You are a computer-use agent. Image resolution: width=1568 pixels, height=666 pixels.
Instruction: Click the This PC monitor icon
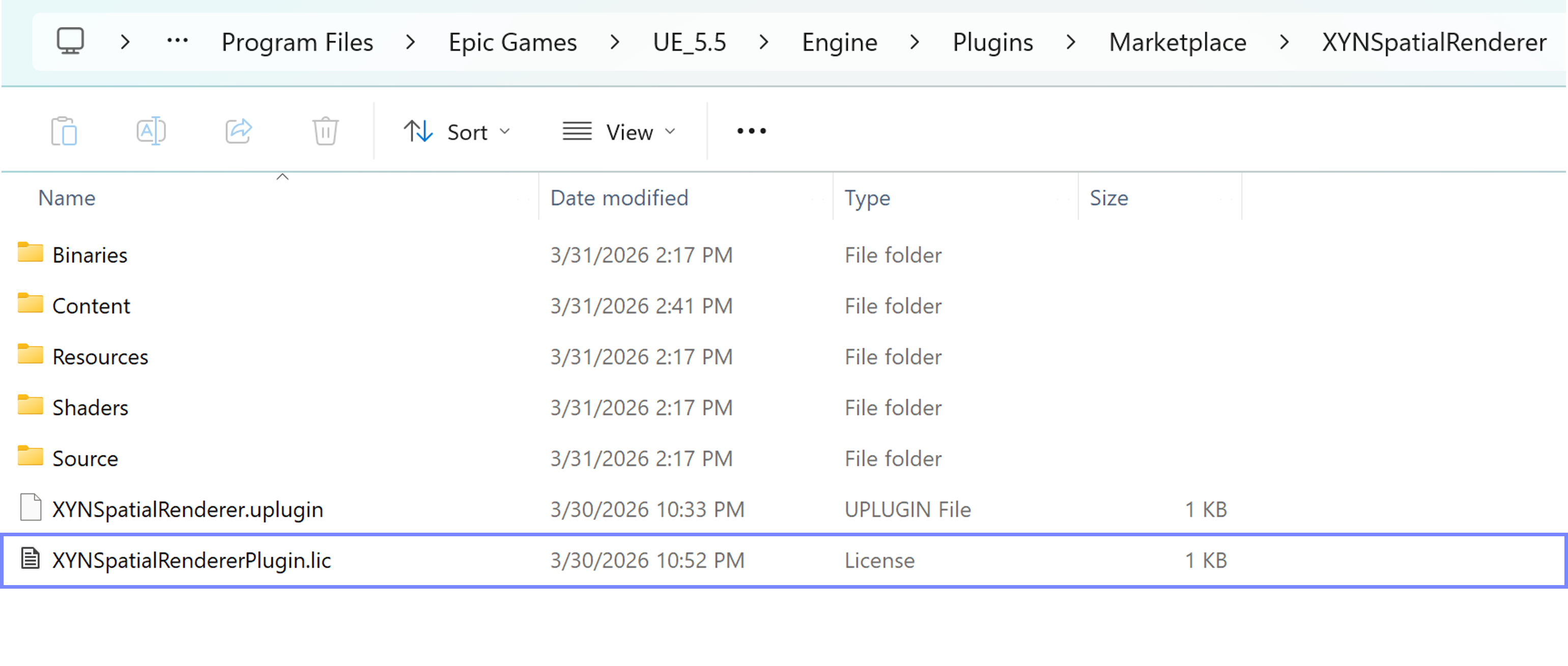(x=71, y=41)
